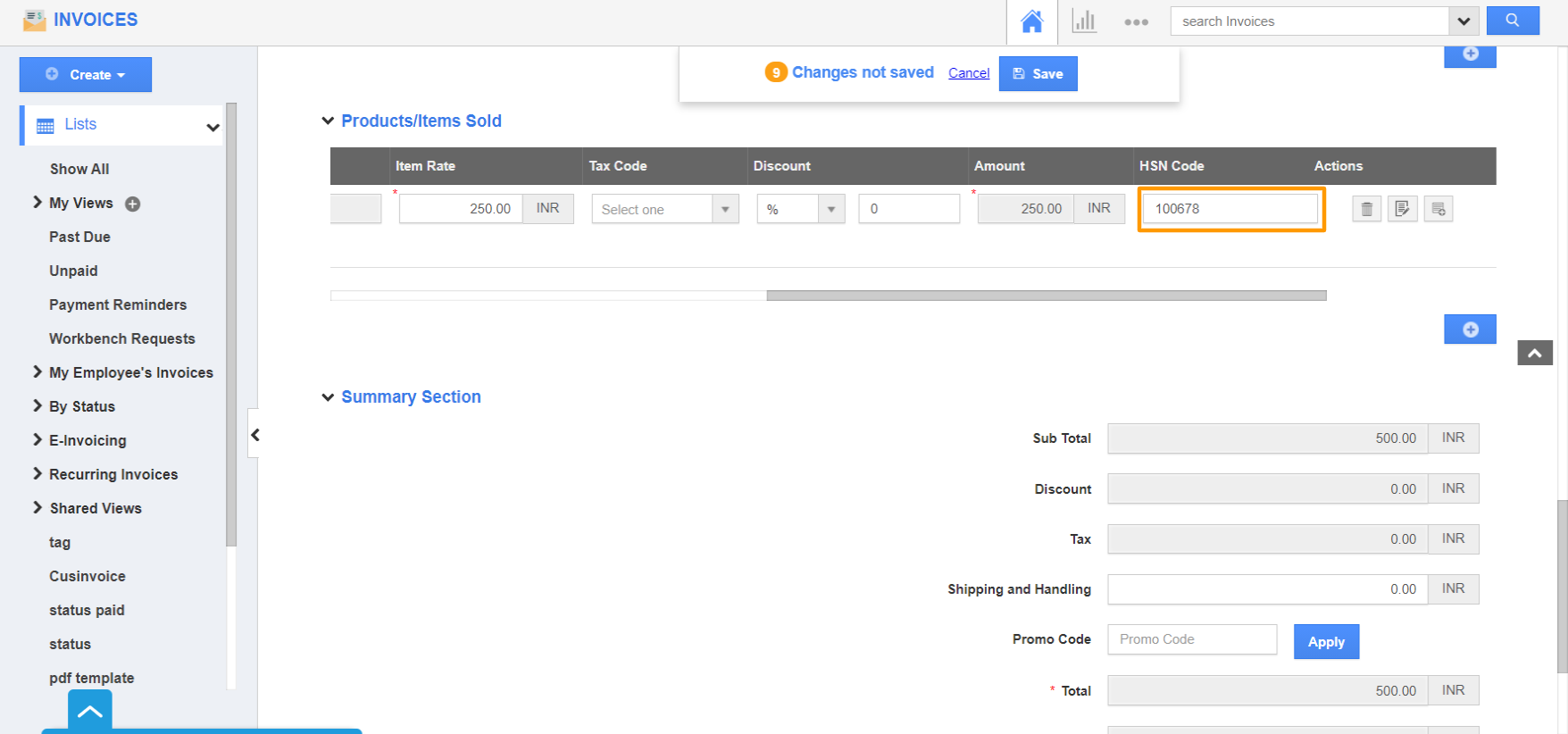The width and height of the screenshot is (1568, 734).
Task: Go to the Invoices home icon
Action: pyautogui.click(x=1031, y=21)
